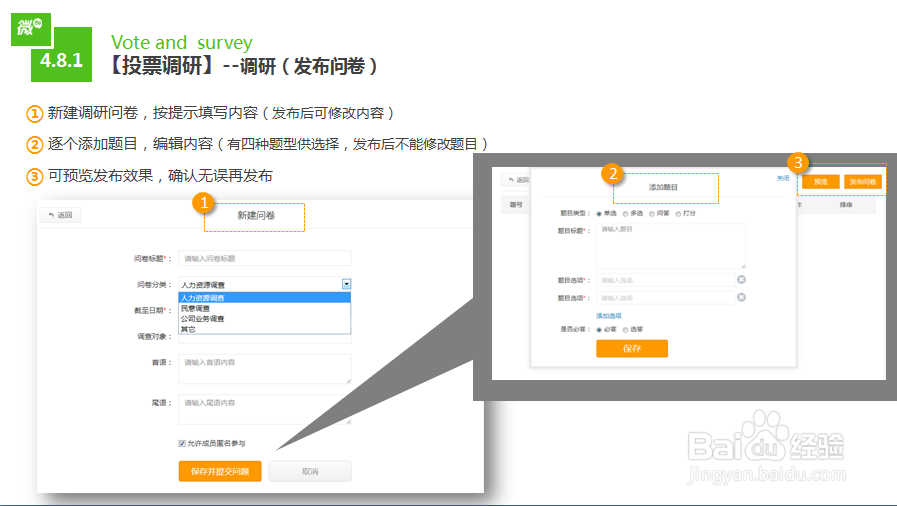Select the 问答 question type
897x506 pixels.
coord(652,213)
